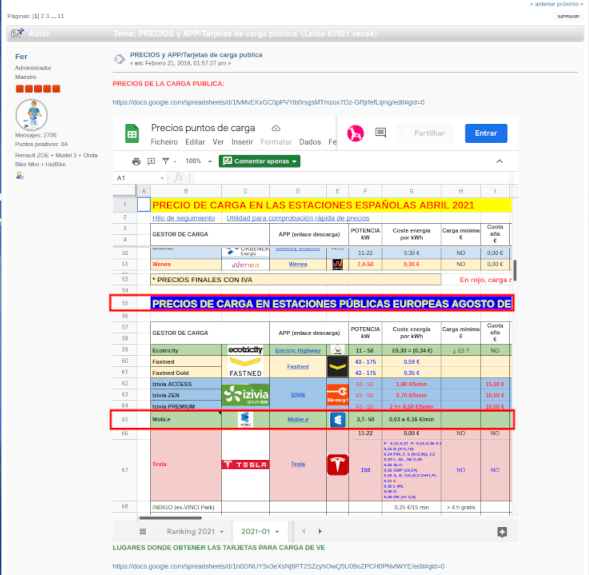Click the Wenea app icon in row 51
The image size is (589, 575).
tap(338, 264)
